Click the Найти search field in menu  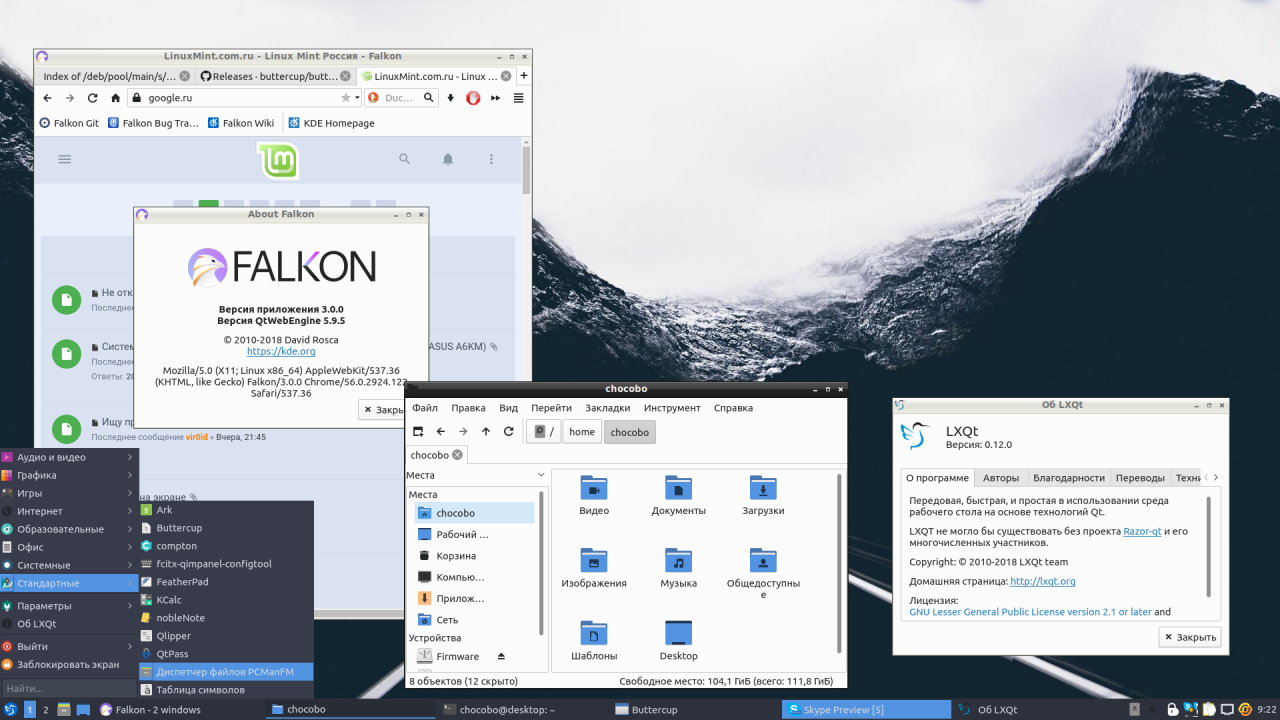tap(68, 688)
